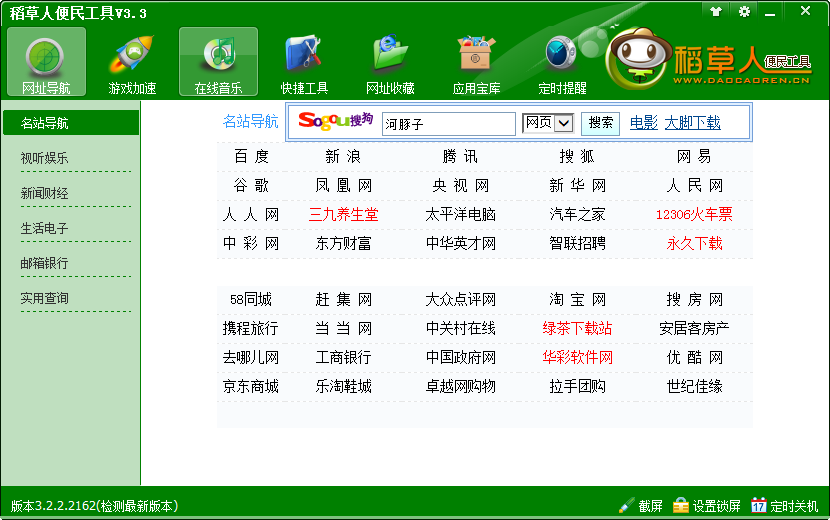Focus the Sogou search input field

tap(448, 124)
